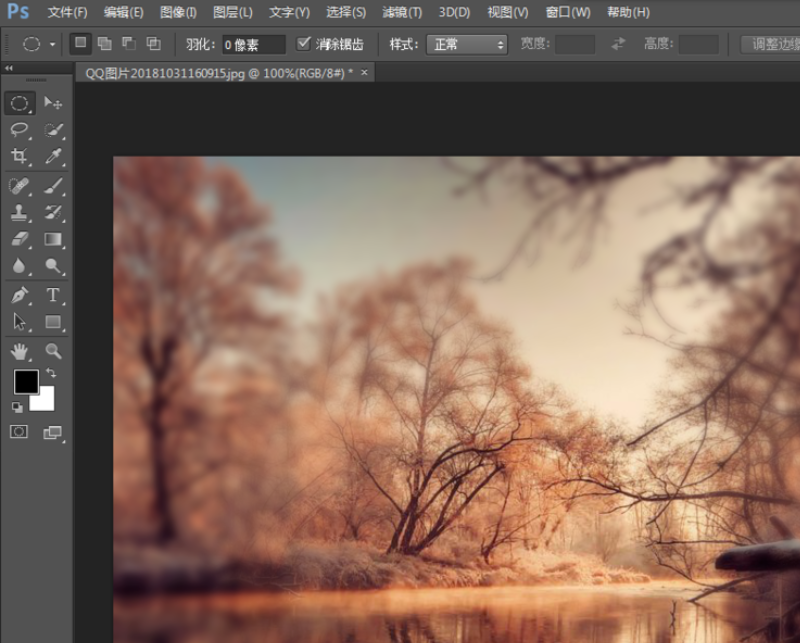This screenshot has width=800, height=643.
Task: Select the Blur tool
Action: pyautogui.click(x=20, y=265)
